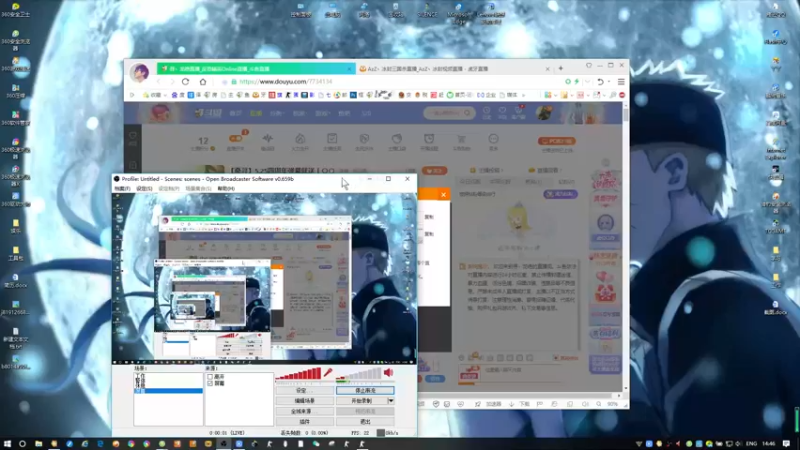Open the 90% zoom control in browser status bar
Screen dimensions: 800x450
click(x=612, y=404)
